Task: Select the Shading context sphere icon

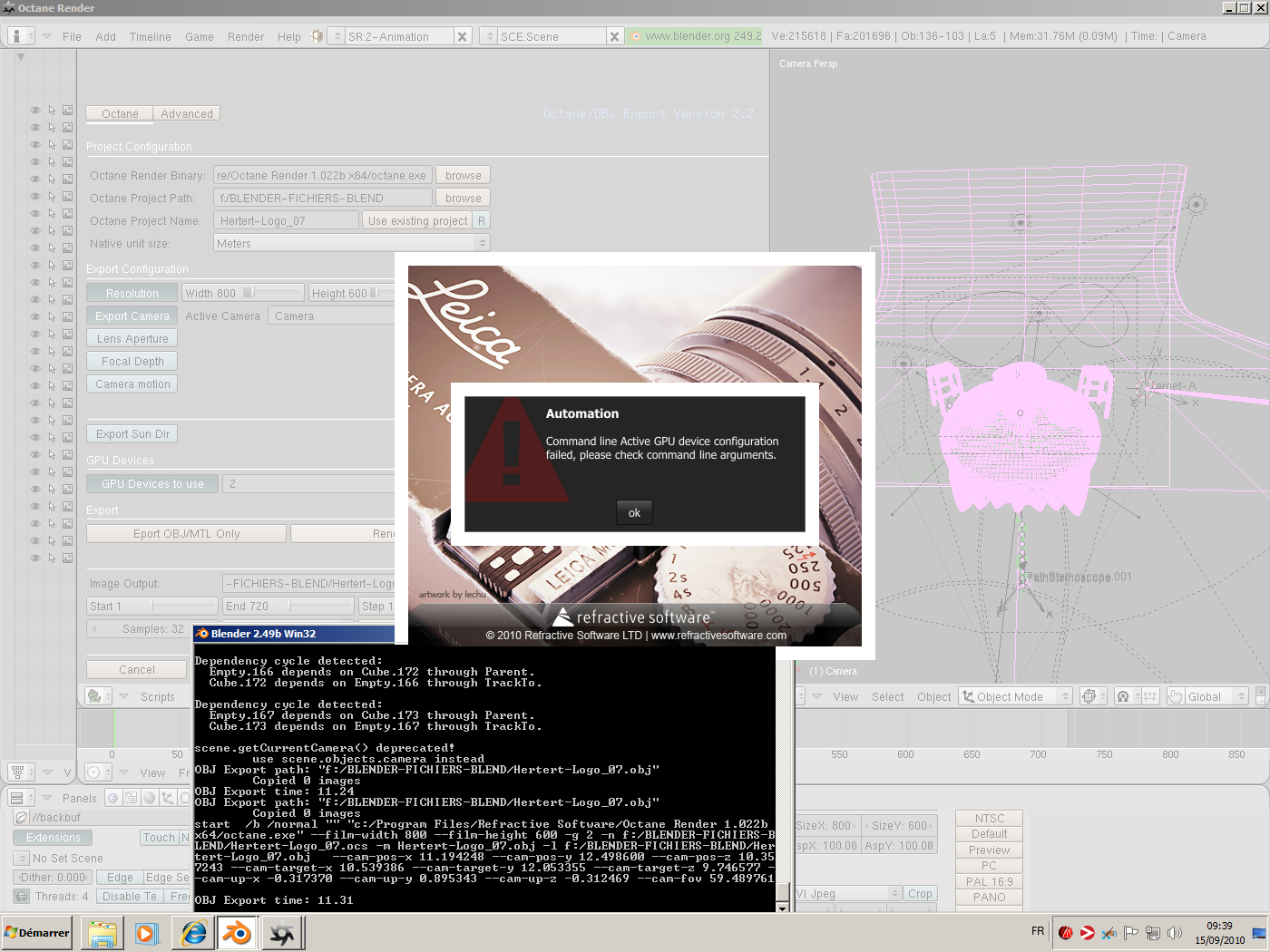Action: pyautogui.click(x=150, y=798)
